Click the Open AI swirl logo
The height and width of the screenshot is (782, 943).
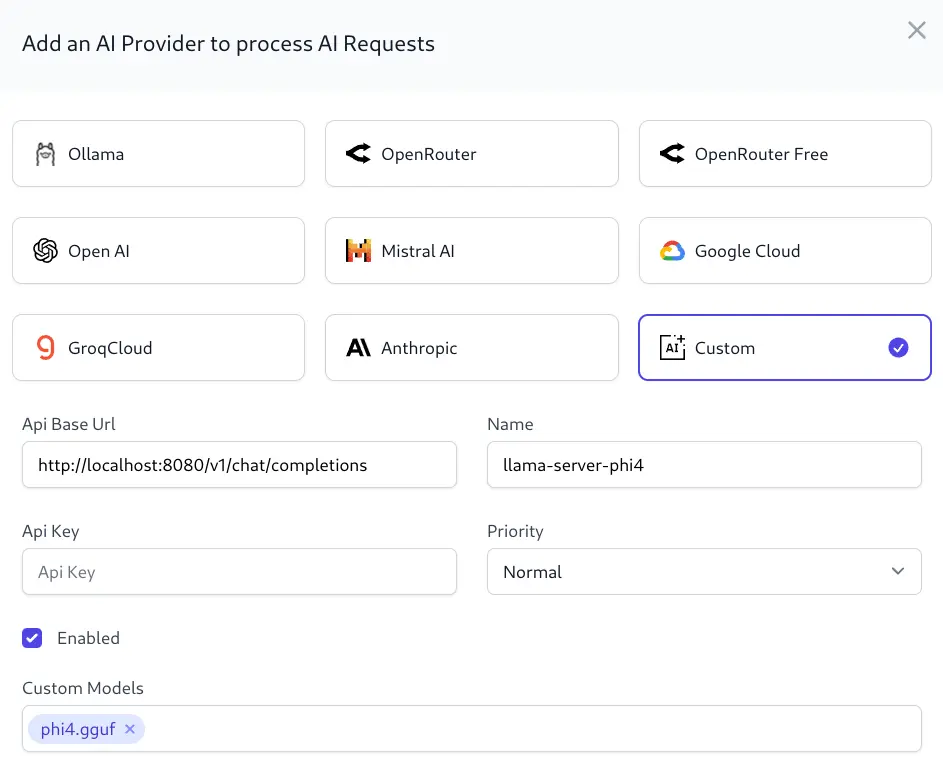pyautogui.click(x=45, y=251)
